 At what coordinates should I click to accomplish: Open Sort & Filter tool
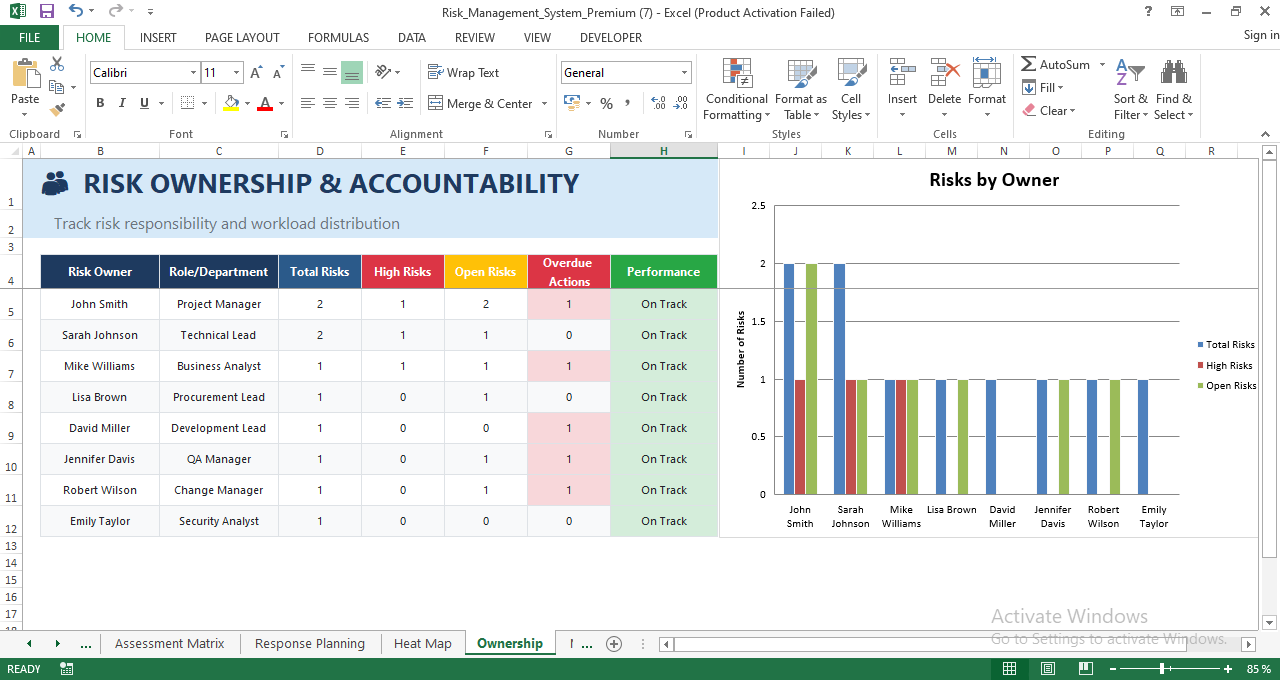1130,90
